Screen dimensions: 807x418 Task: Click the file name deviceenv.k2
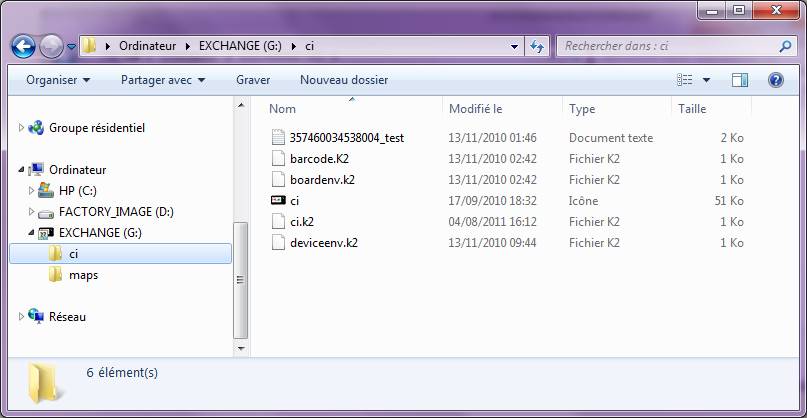tap(324, 242)
